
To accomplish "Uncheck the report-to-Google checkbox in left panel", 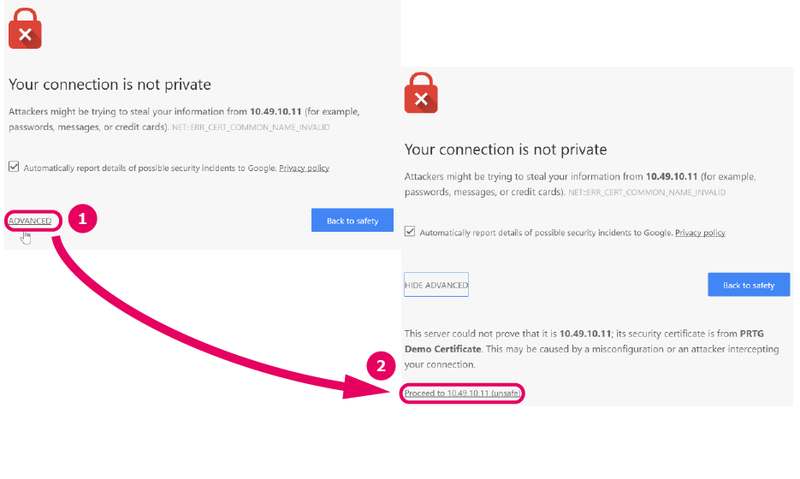I will pos(13,167).
